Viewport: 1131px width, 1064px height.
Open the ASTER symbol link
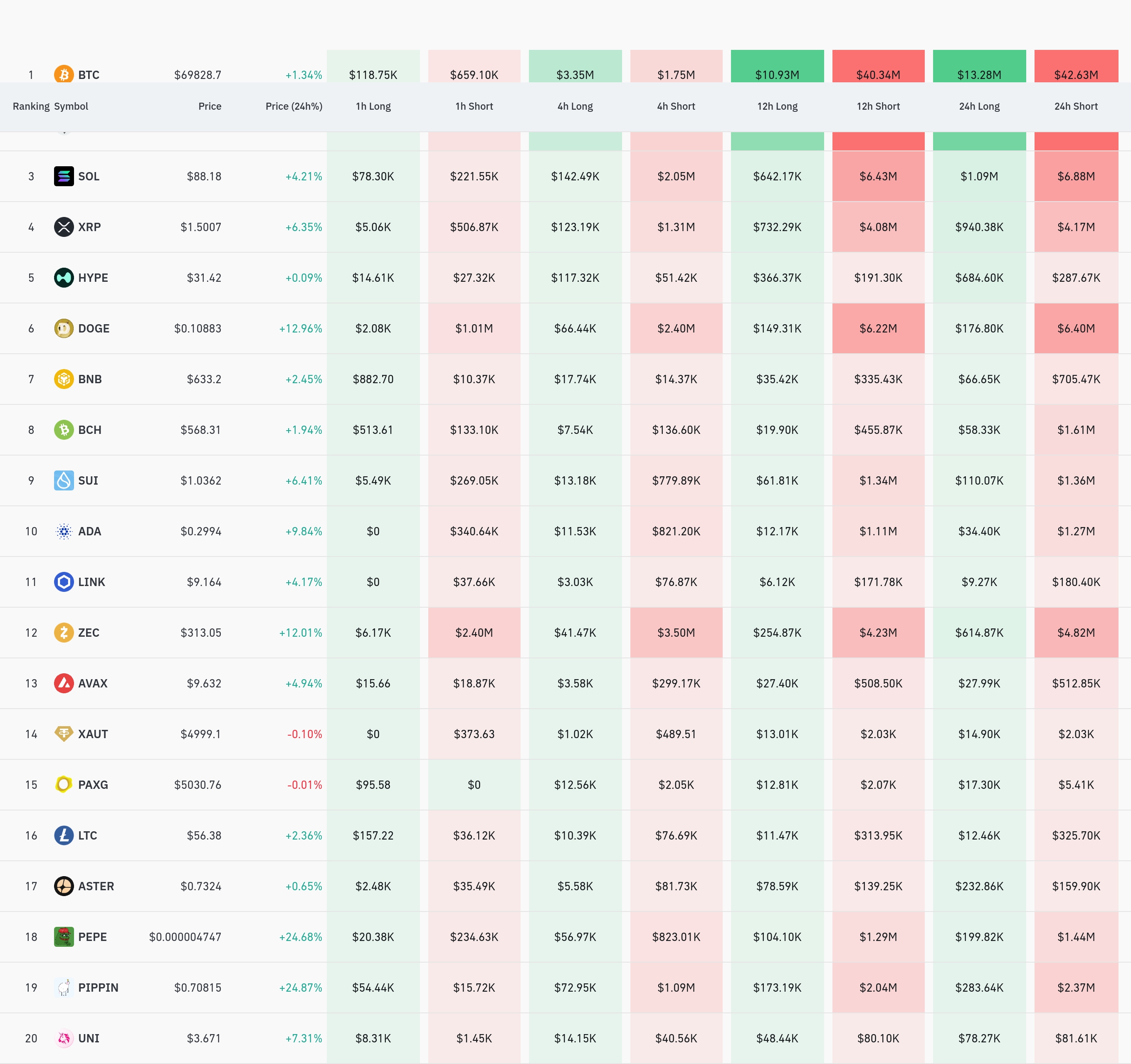tap(96, 886)
